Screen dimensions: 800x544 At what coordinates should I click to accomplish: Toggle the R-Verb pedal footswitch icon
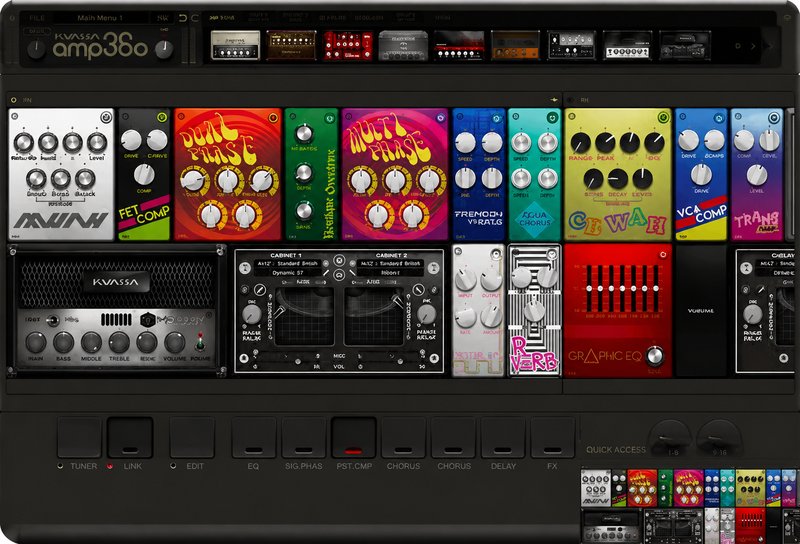553,254
